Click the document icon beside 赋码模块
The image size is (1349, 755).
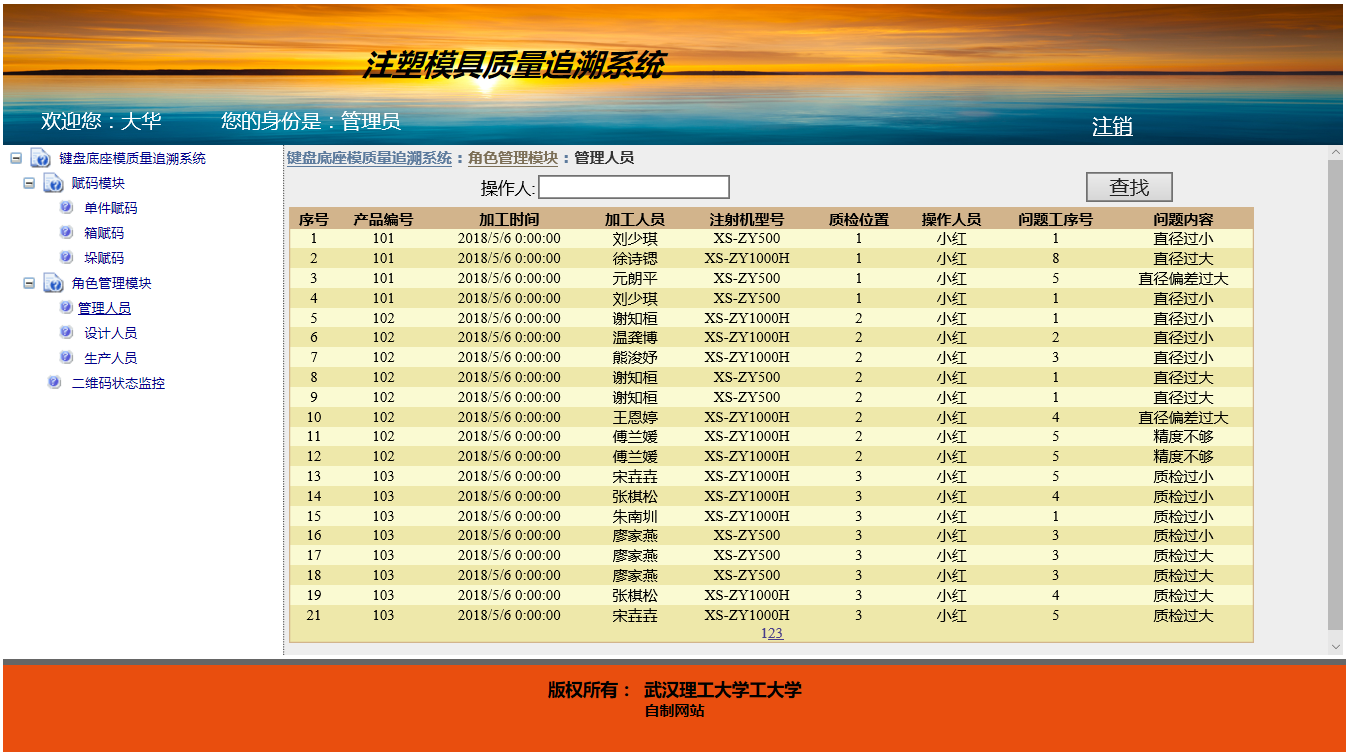pyautogui.click(x=54, y=183)
